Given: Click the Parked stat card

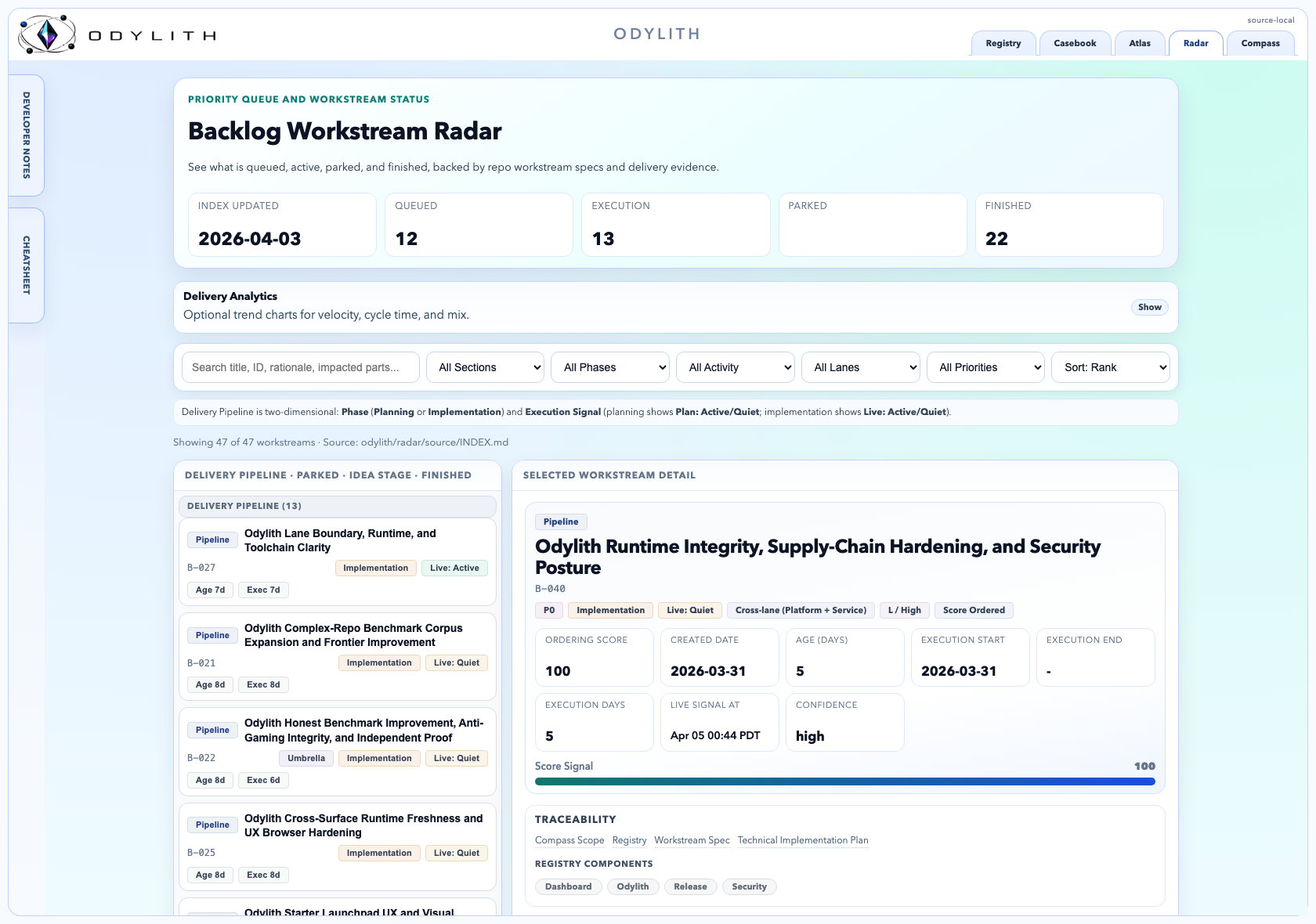Looking at the screenshot, I should point(873,225).
